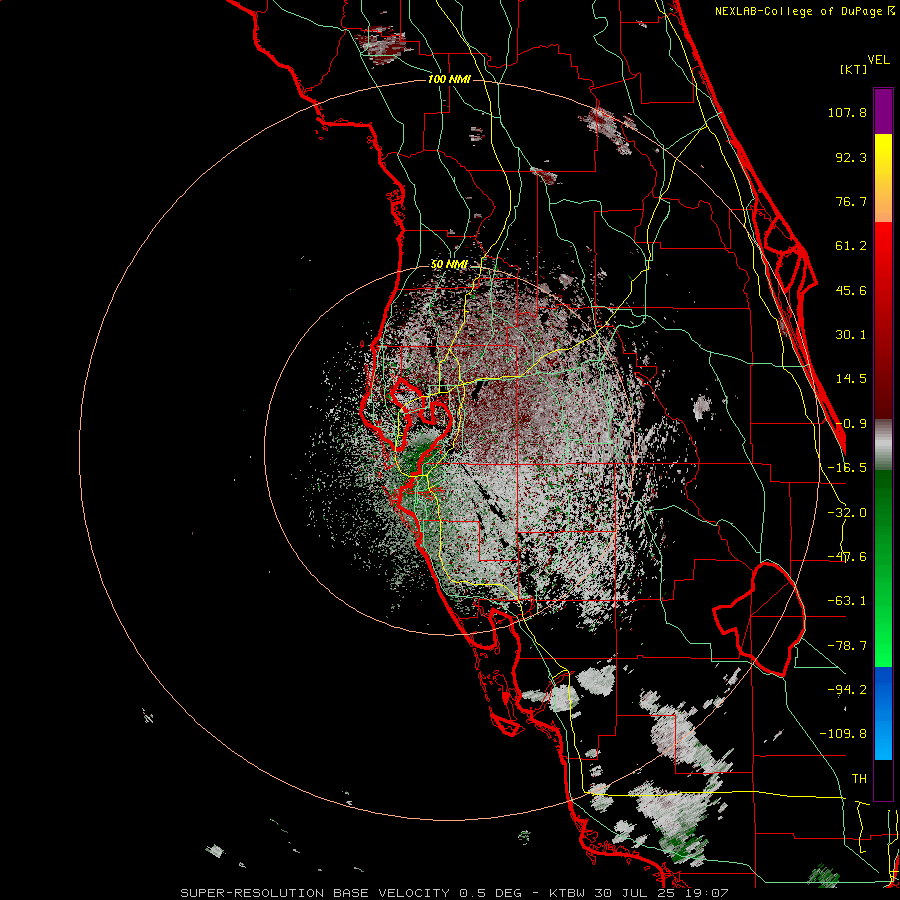Click the TH legend label
900x900 pixels.
coord(859,779)
